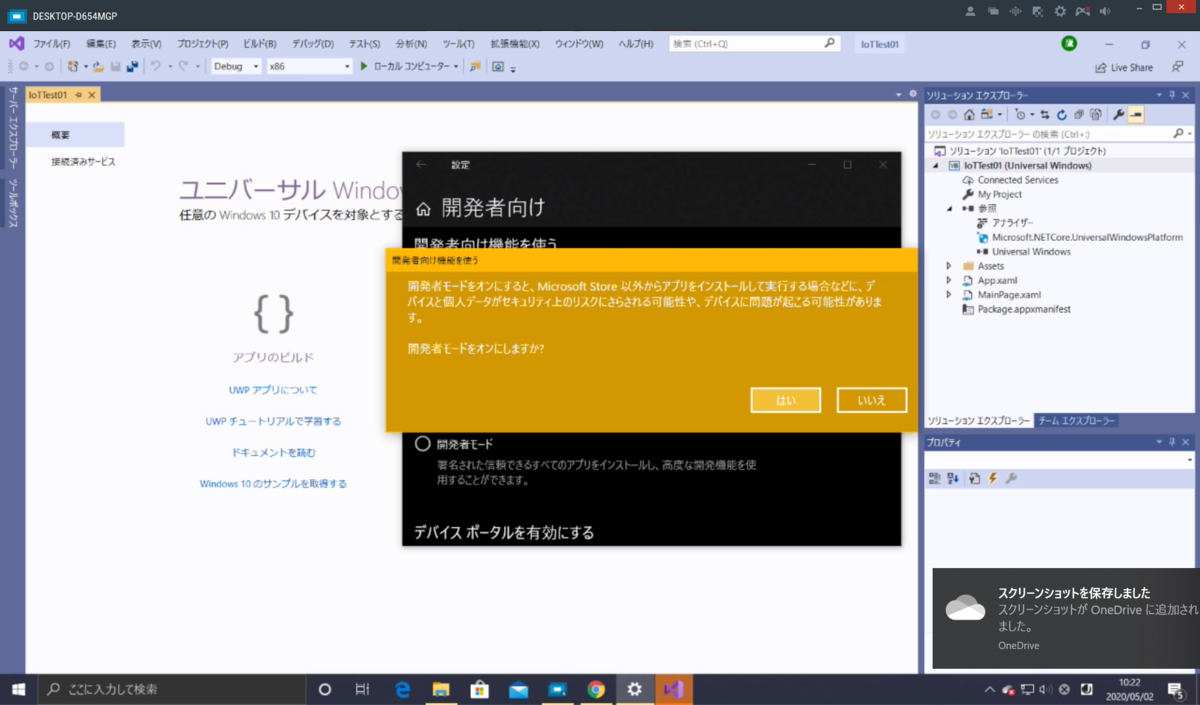The image size is (1200, 705).
Task: Click the Home icon in Solution Explorer
Action: click(x=969, y=114)
